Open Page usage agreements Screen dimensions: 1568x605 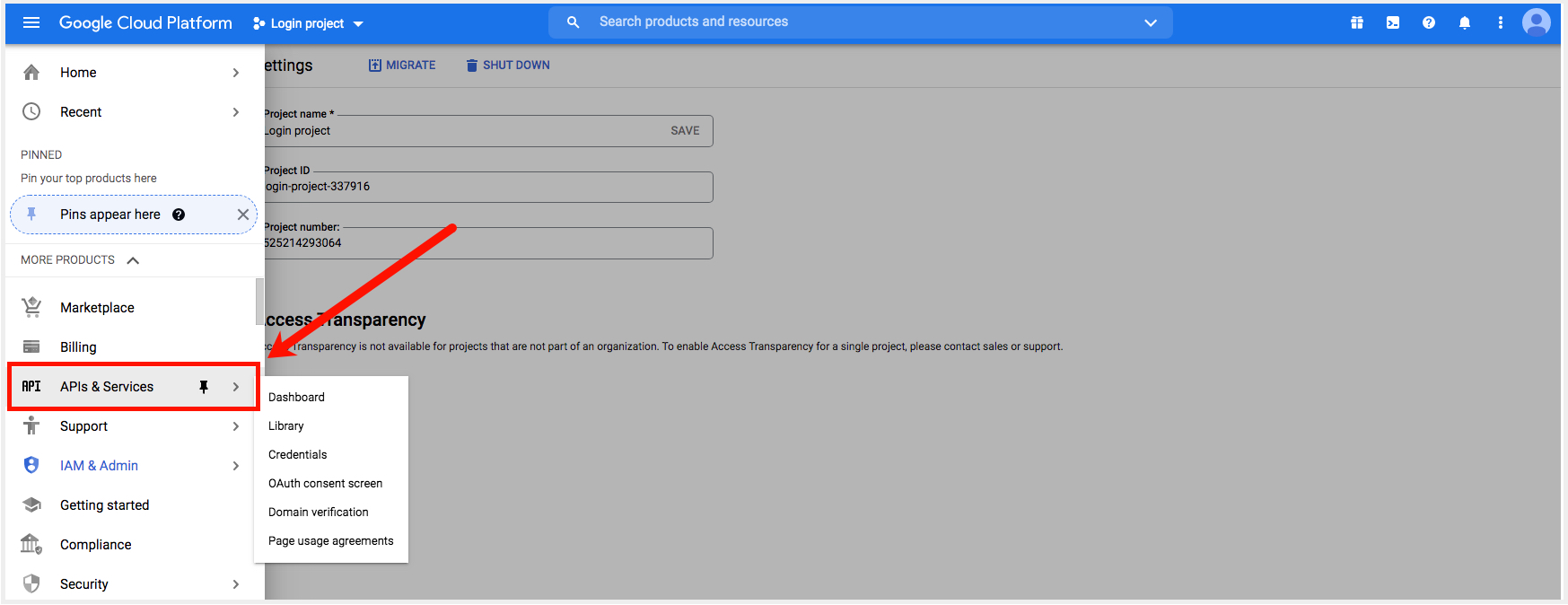331,540
